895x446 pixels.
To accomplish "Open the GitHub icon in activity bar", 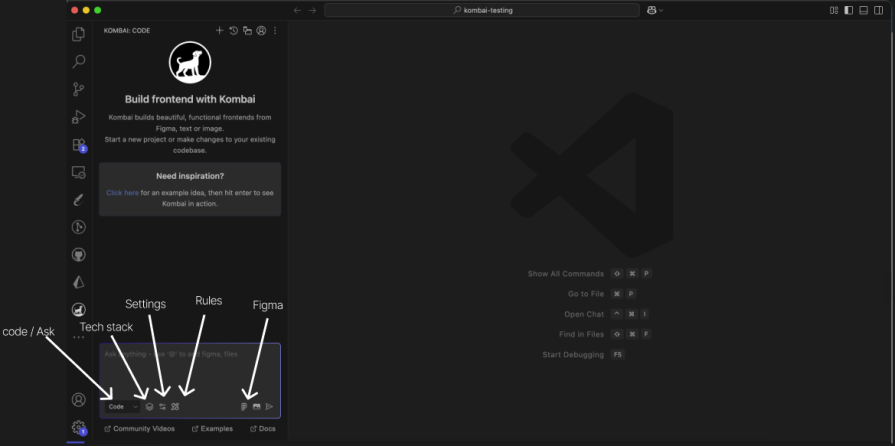I will point(79,255).
